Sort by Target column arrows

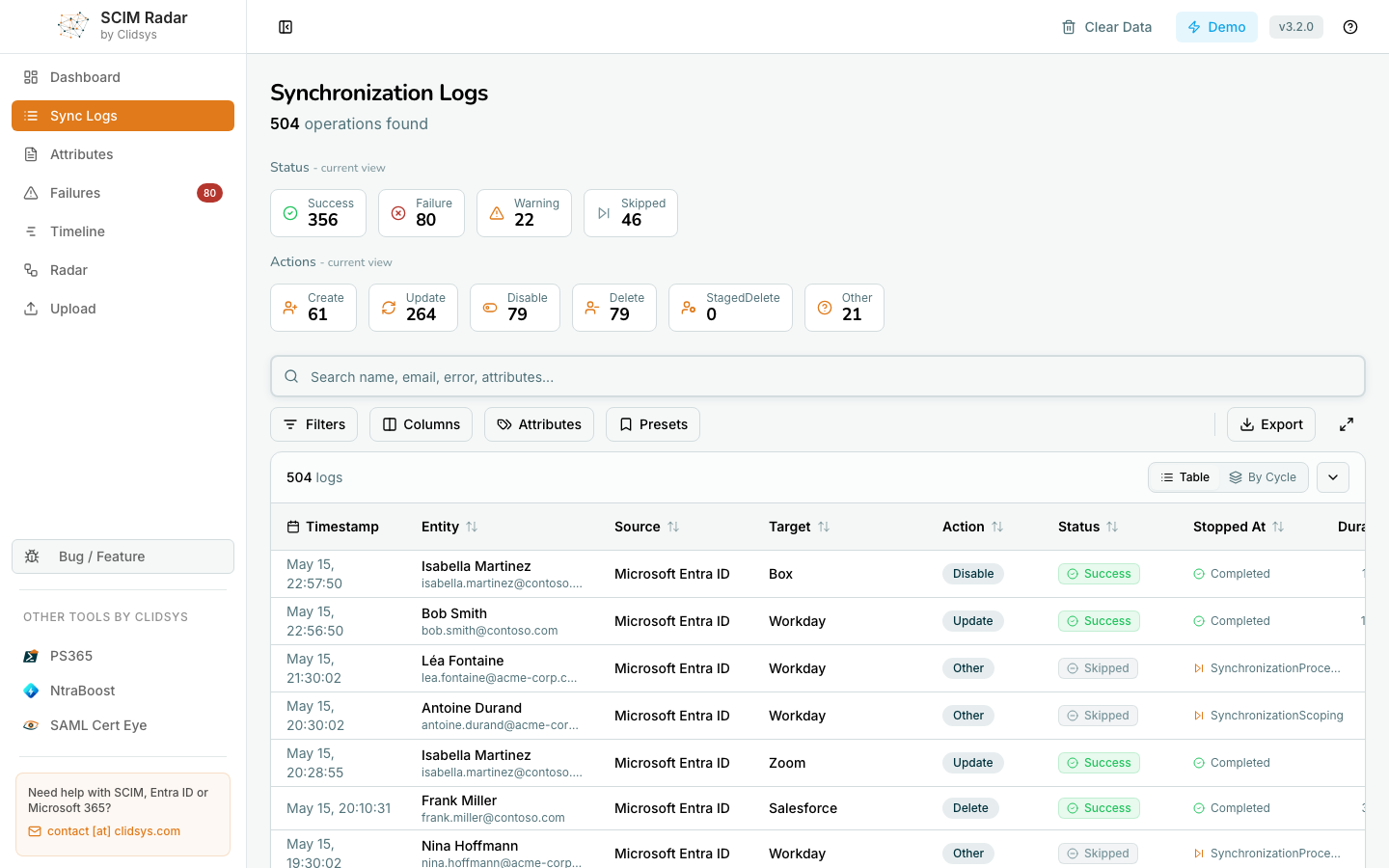pos(824,527)
